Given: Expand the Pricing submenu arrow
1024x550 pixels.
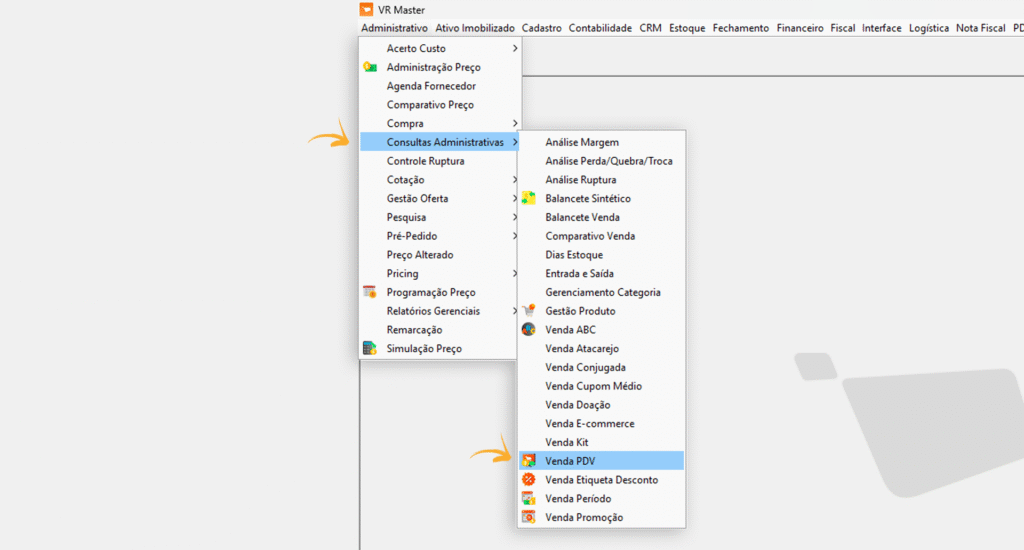Looking at the screenshot, I should coord(515,274).
